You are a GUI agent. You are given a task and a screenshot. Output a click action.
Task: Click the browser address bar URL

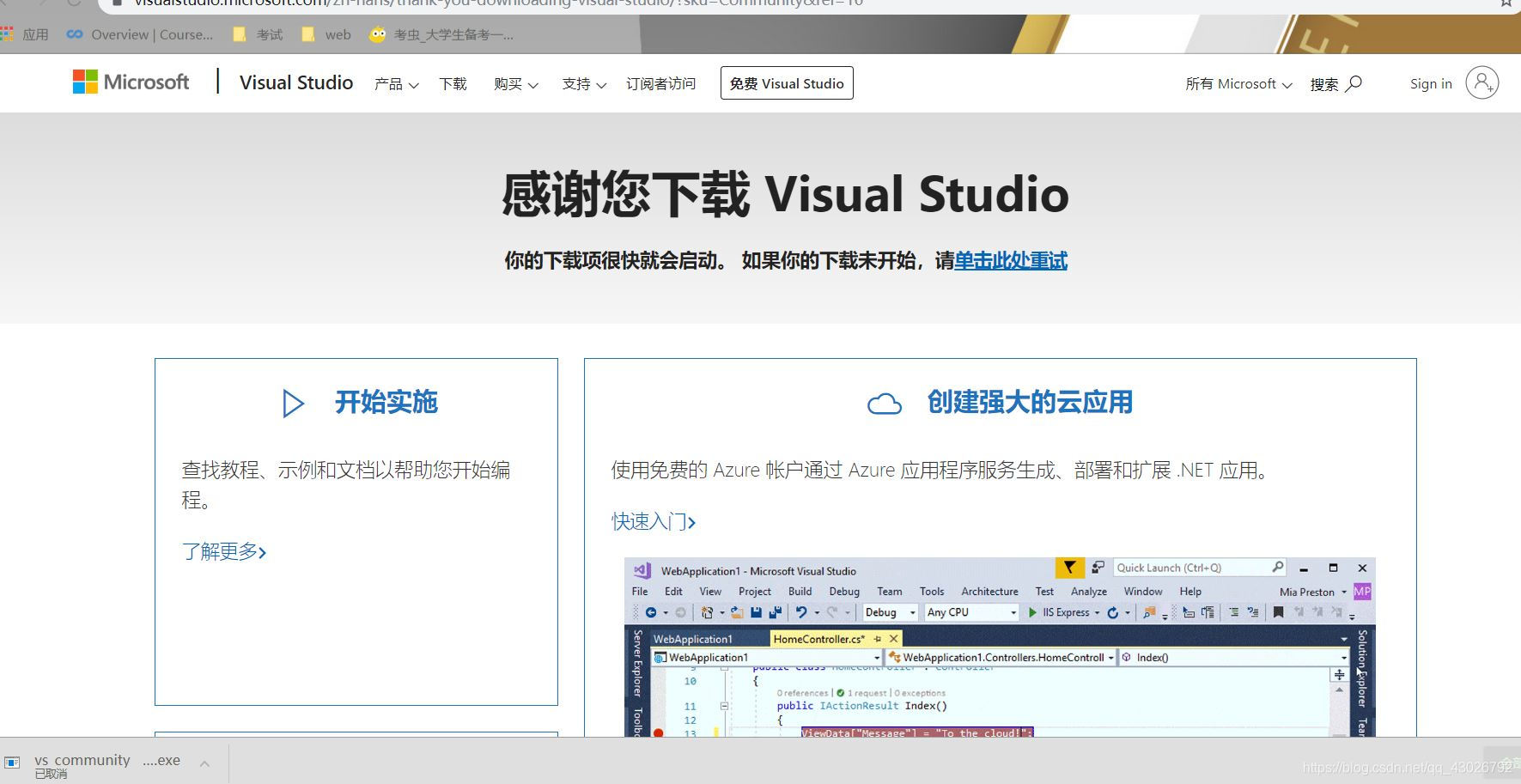point(498,3)
